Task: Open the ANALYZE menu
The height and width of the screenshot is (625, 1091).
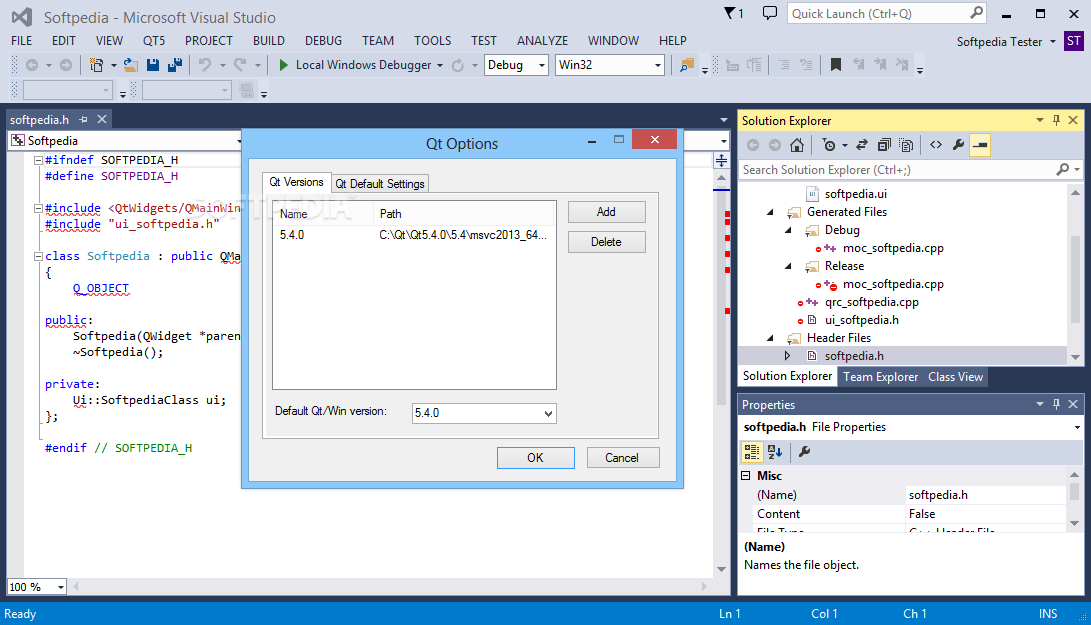Action: 542,41
